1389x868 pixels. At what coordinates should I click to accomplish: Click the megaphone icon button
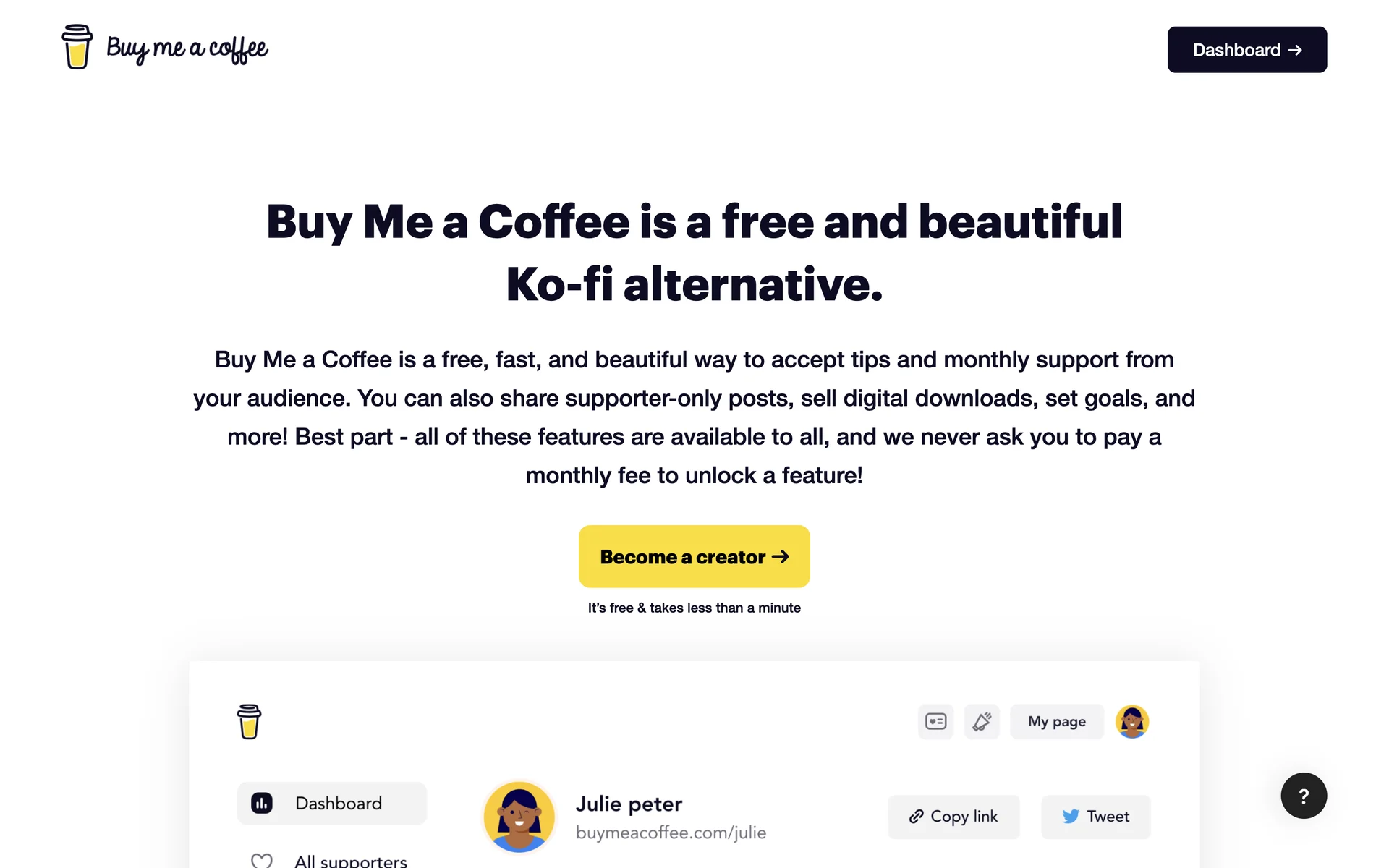point(982,721)
